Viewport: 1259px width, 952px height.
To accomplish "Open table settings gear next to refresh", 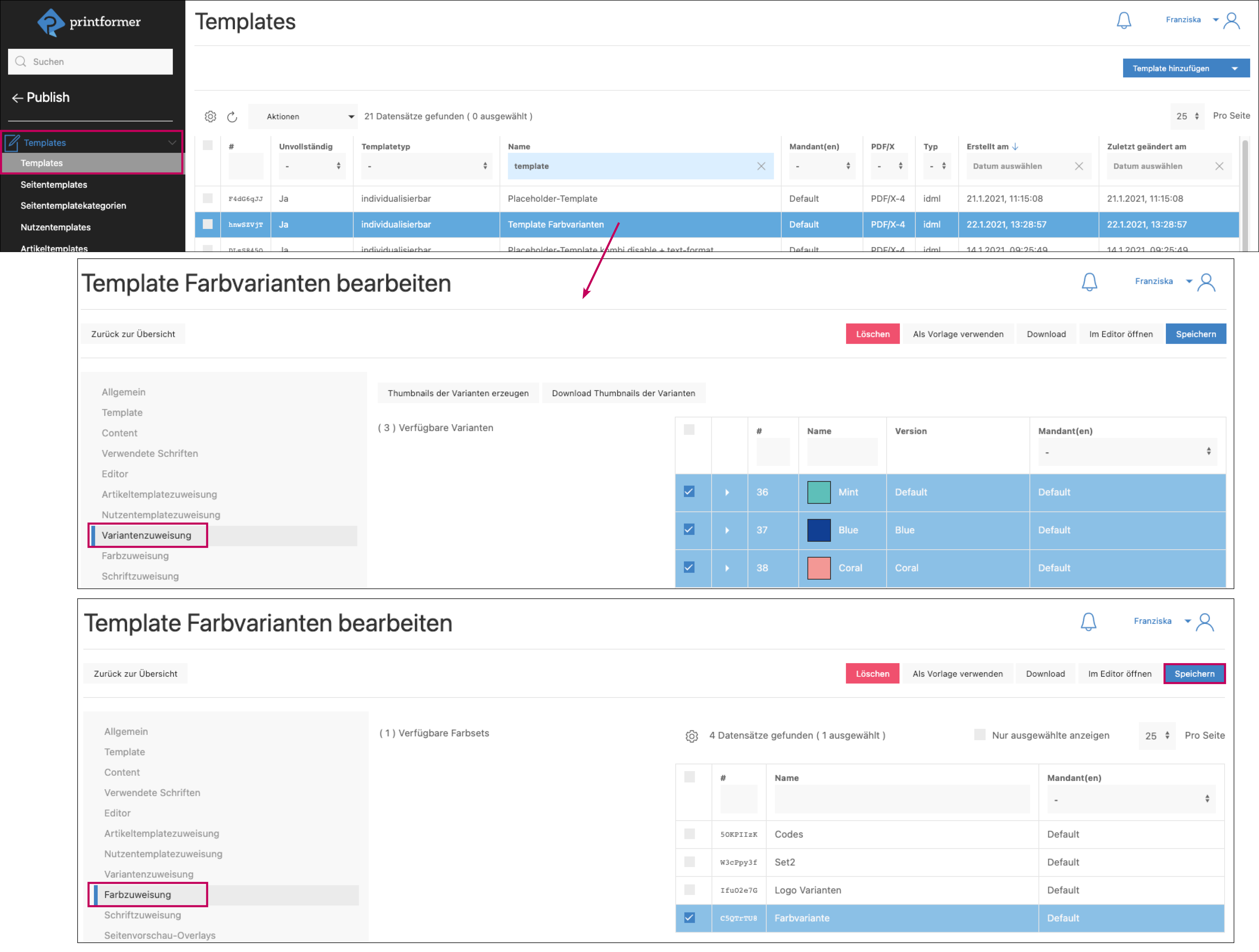I will [210, 117].
